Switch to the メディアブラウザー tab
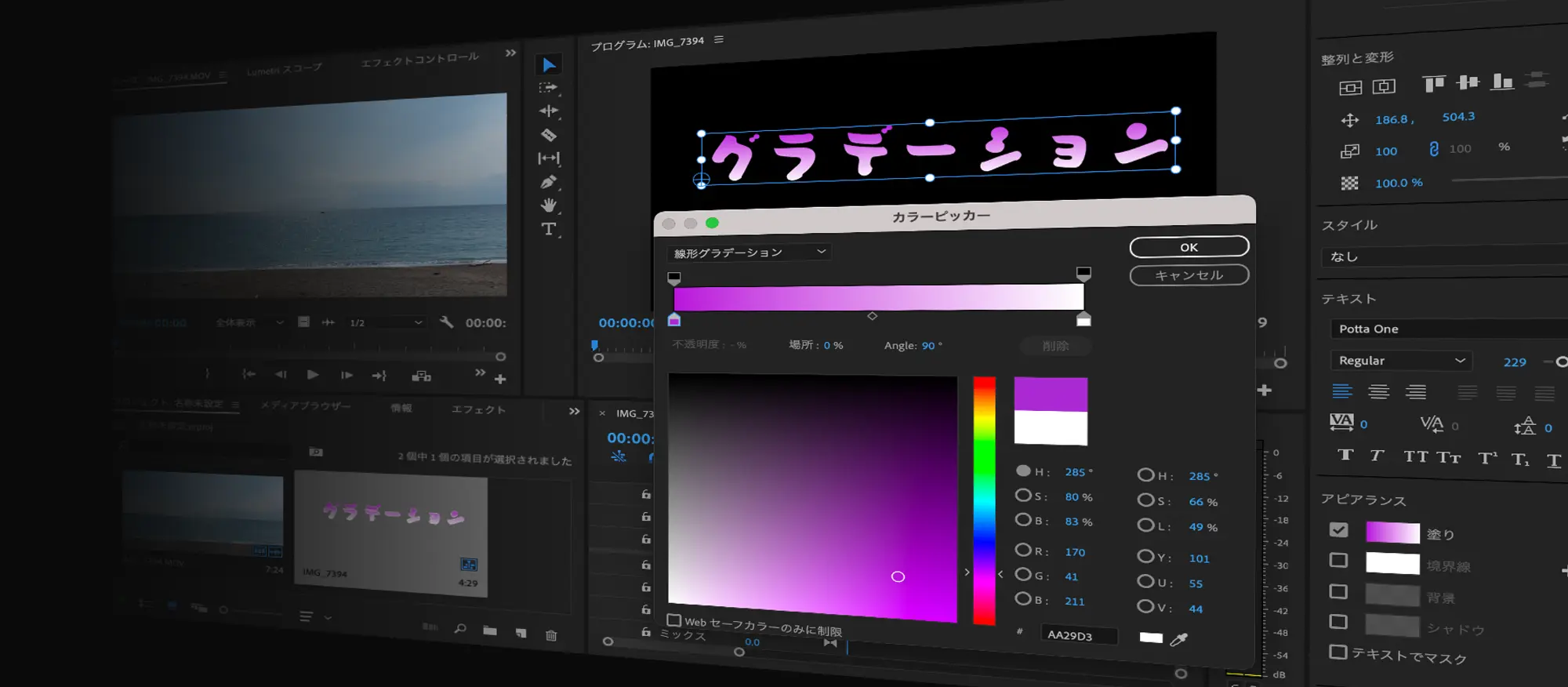The width and height of the screenshot is (1568, 687). click(306, 405)
